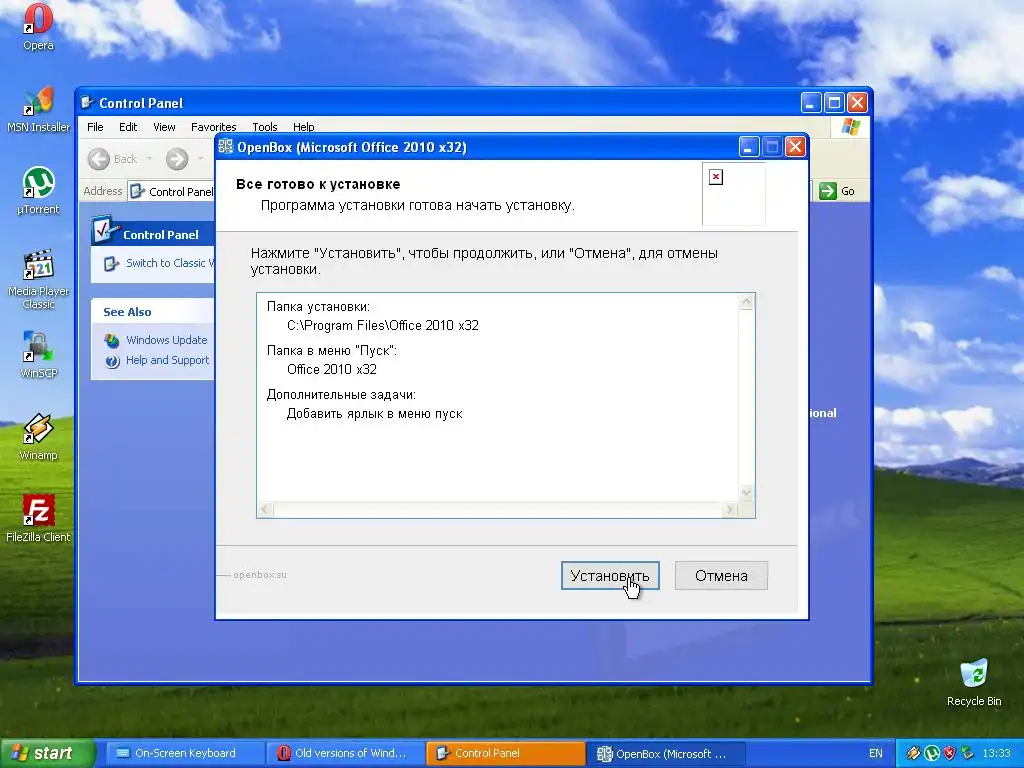
Task: Click the Windows Update globe icon
Action: (112, 340)
